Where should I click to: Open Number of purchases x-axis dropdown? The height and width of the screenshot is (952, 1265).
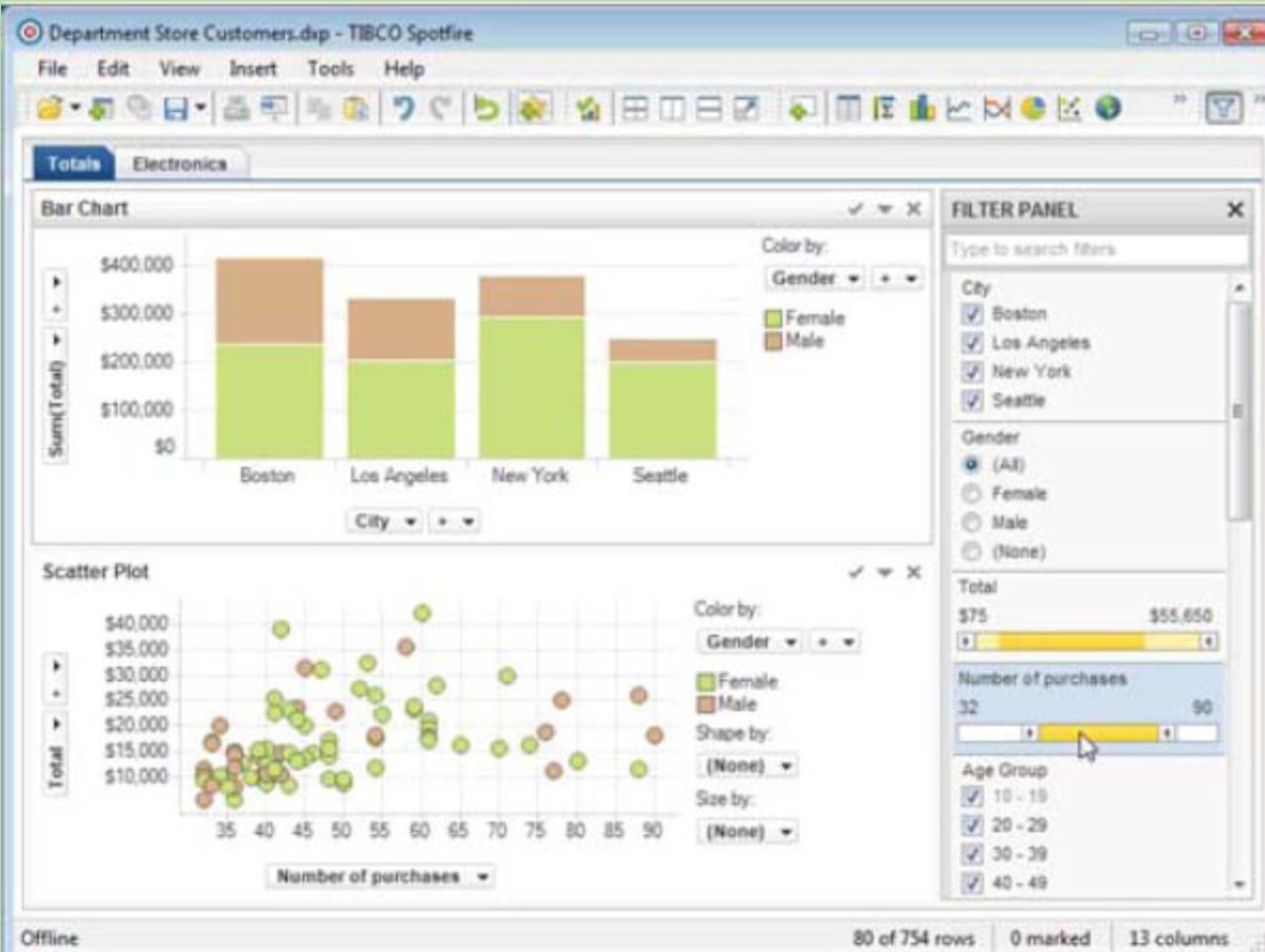tap(380, 877)
